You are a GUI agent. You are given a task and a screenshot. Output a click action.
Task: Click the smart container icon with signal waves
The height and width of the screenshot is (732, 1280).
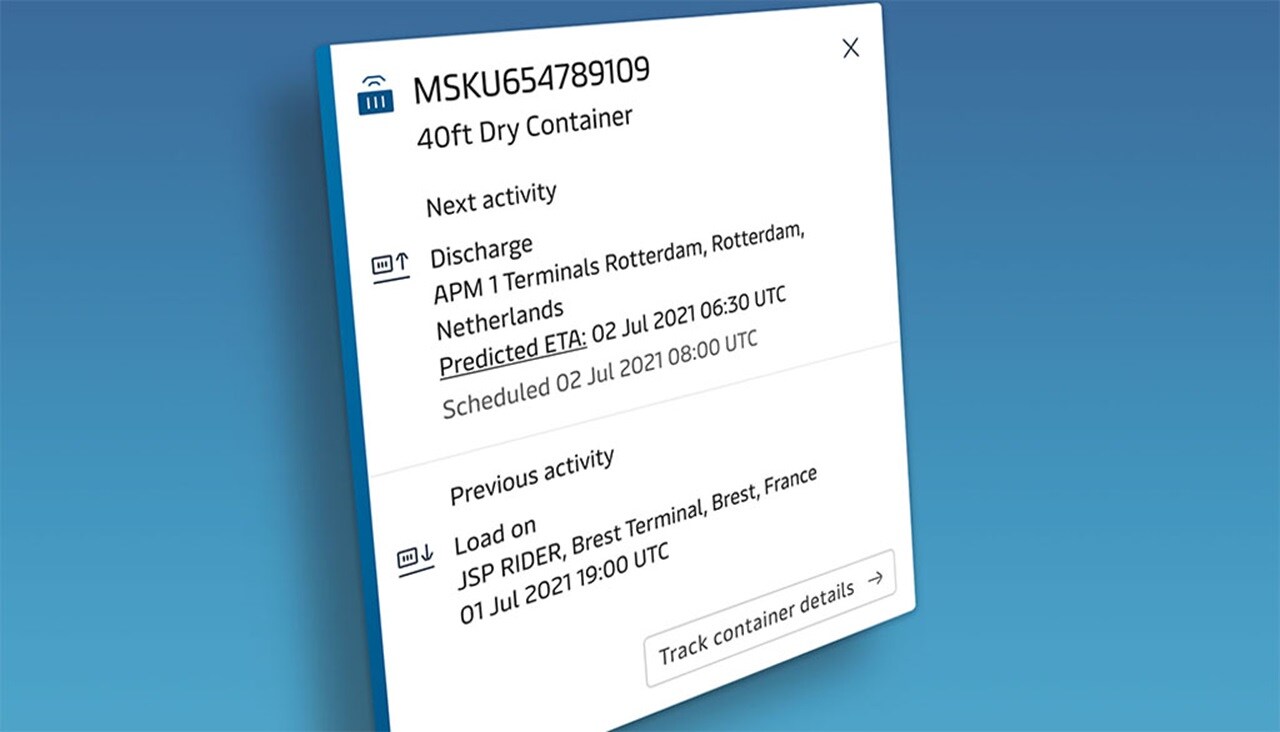coord(376,92)
